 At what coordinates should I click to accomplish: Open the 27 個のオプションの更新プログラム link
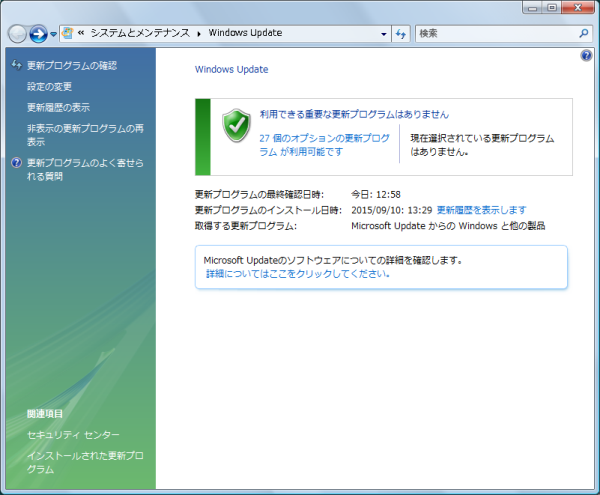(324, 145)
